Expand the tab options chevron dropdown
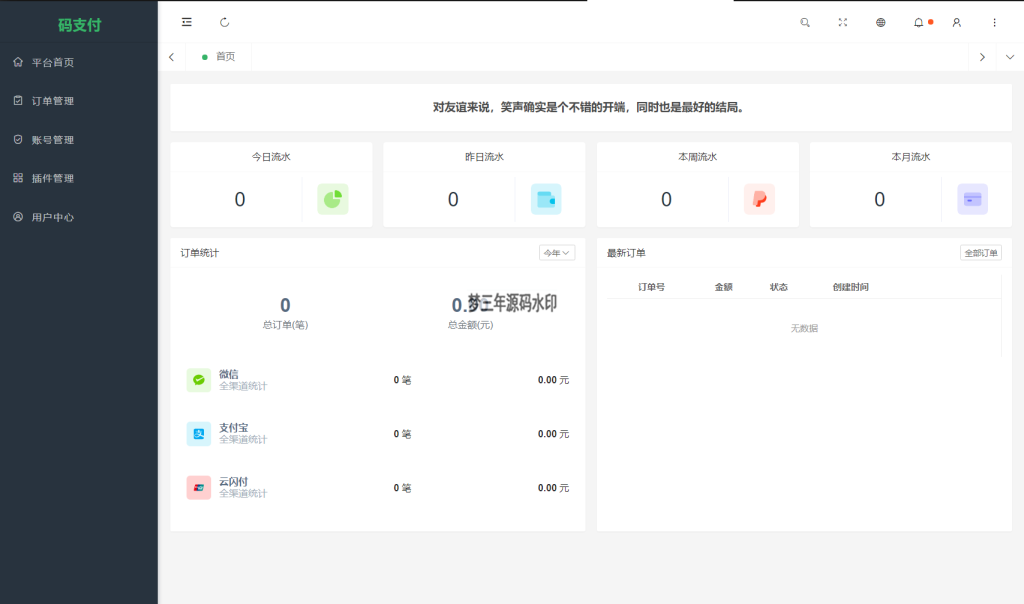The height and width of the screenshot is (604, 1024). pyautogui.click(x=1010, y=57)
